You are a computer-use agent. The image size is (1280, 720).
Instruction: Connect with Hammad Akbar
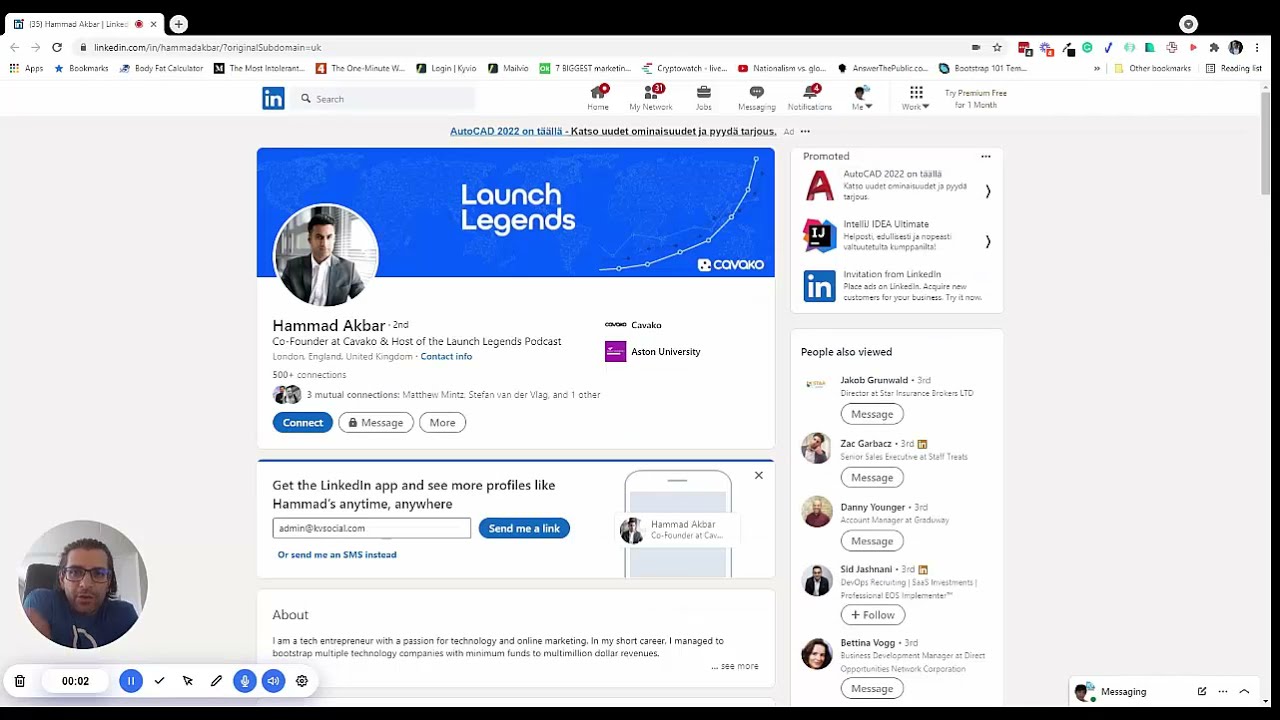pyautogui.click(x=302, y=422)
